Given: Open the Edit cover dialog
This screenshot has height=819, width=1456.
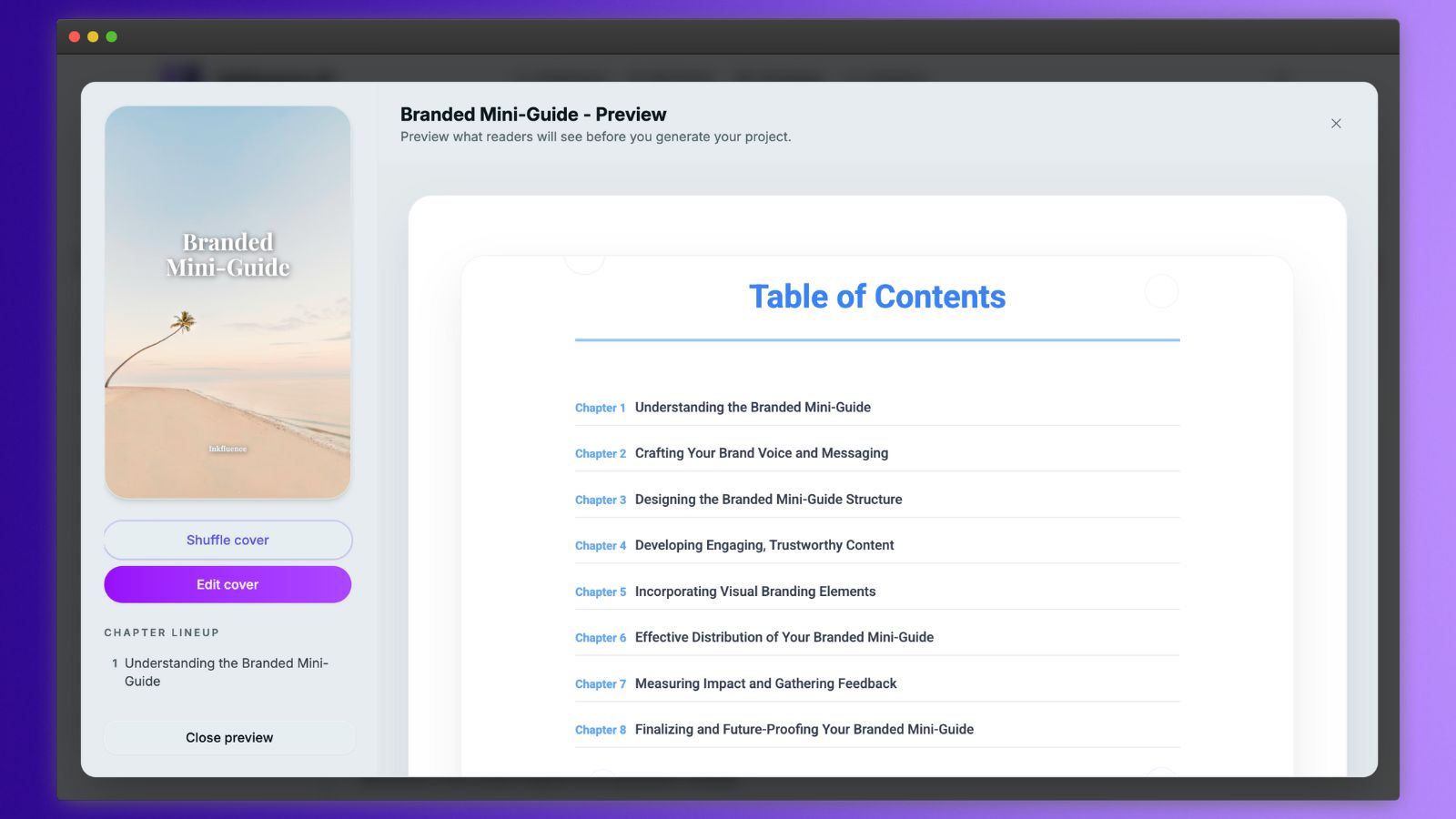Looking at the screenshot, I should pos(227,583).
